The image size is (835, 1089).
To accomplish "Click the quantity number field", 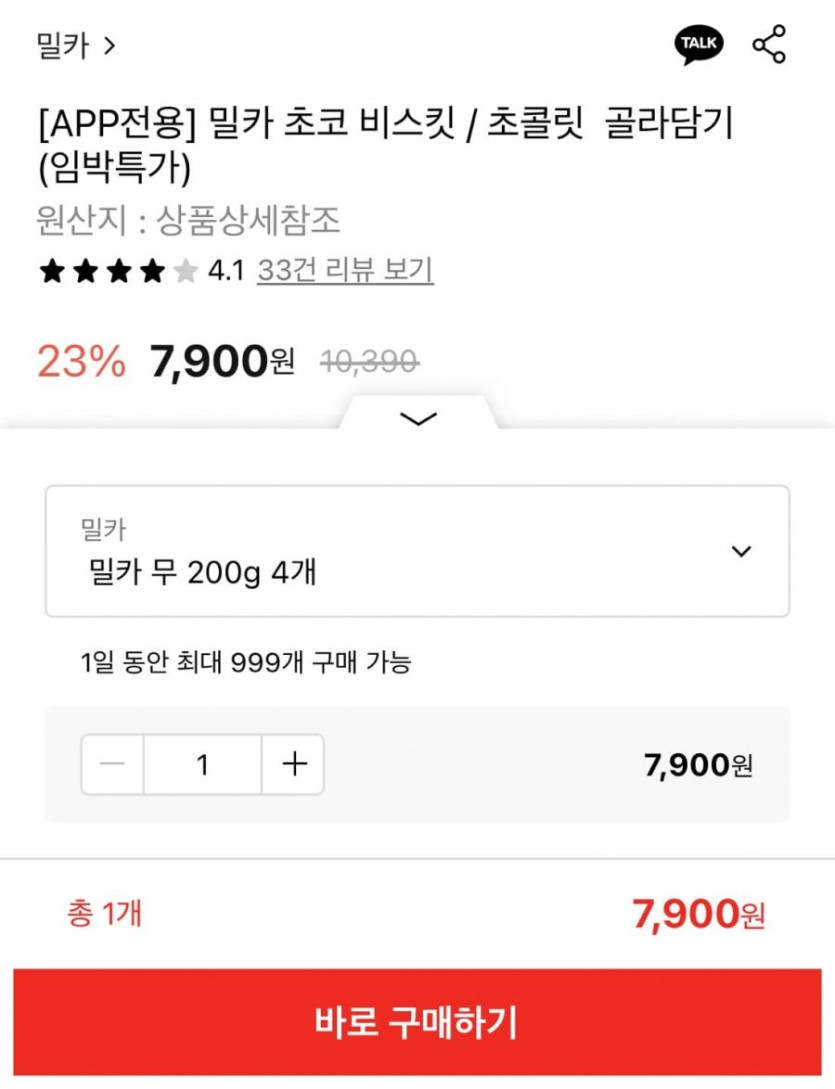I will coord(203,765).
